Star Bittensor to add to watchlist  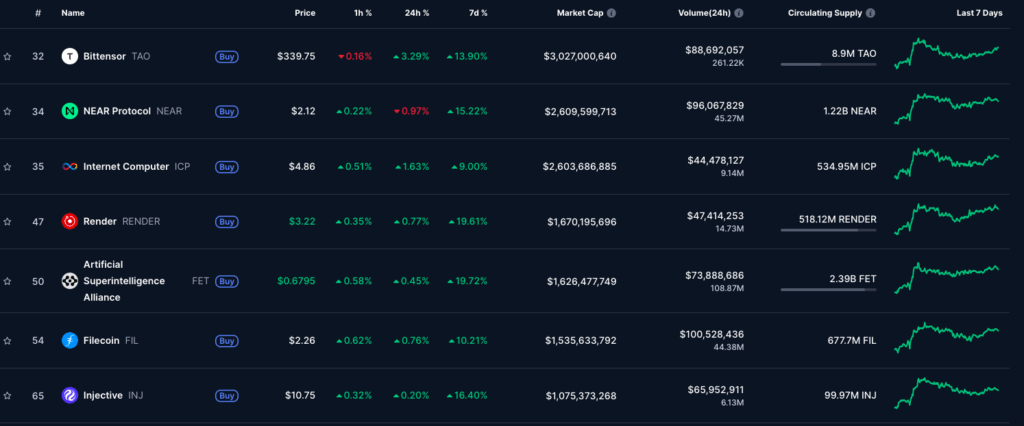tap(7, 57)
